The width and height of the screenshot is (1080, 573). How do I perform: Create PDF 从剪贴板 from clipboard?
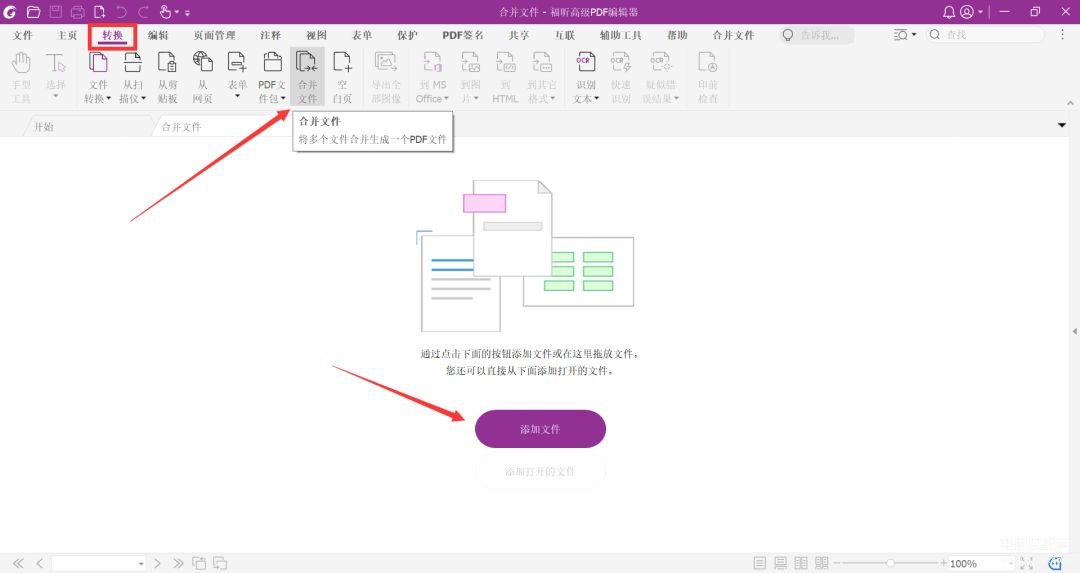167,78
